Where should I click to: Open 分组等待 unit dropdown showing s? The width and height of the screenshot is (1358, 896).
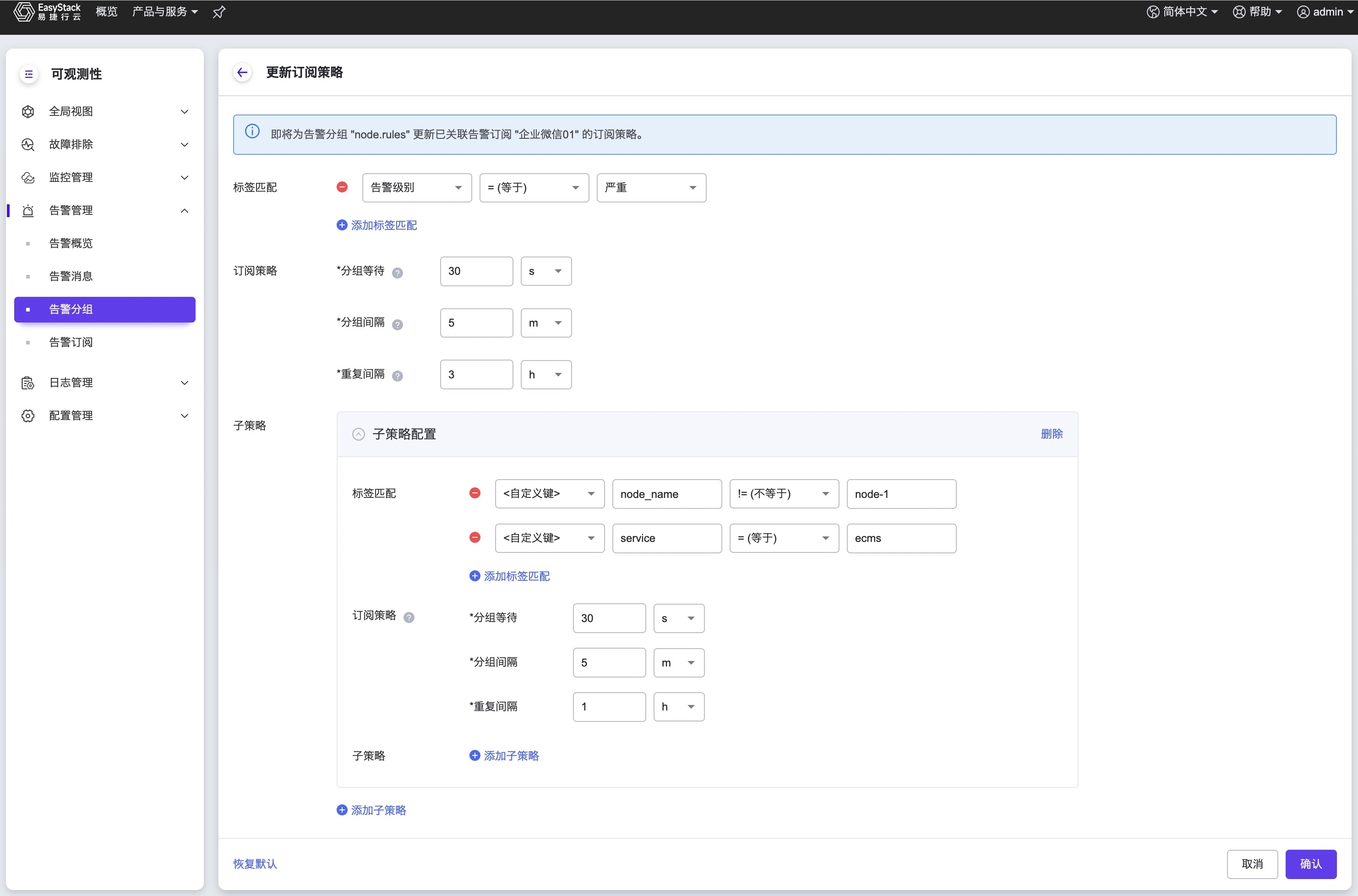point(546,272)
